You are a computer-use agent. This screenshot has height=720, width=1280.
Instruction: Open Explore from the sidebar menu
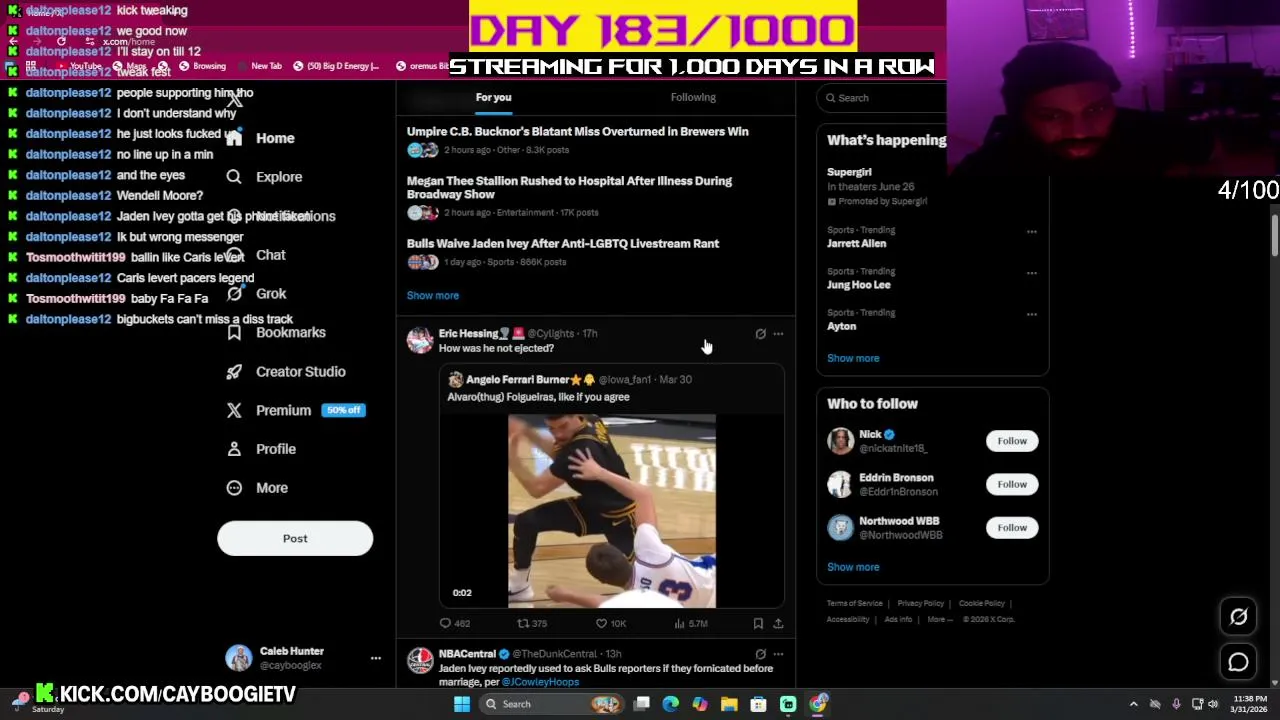(x=279, y=177)
